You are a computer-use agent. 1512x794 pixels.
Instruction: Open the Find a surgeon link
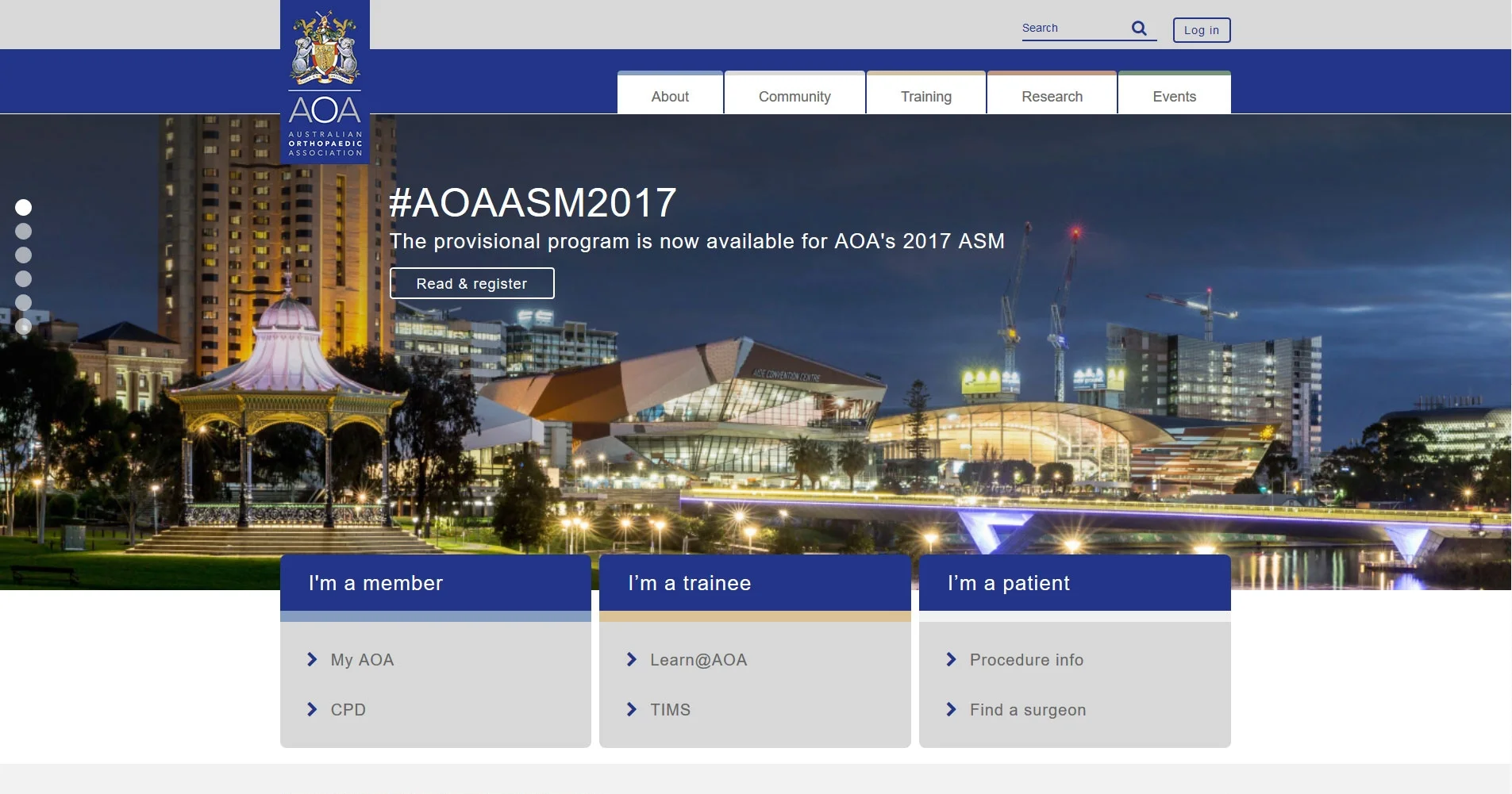coord(1026,709)
